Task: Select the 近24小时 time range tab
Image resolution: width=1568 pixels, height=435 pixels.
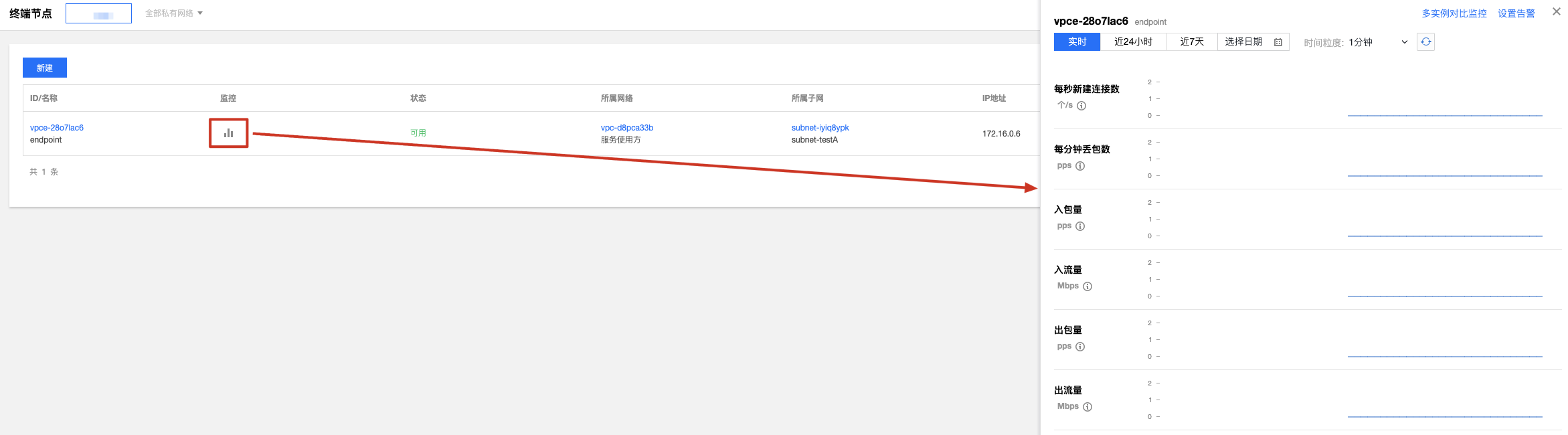Action: point(1133,42)
